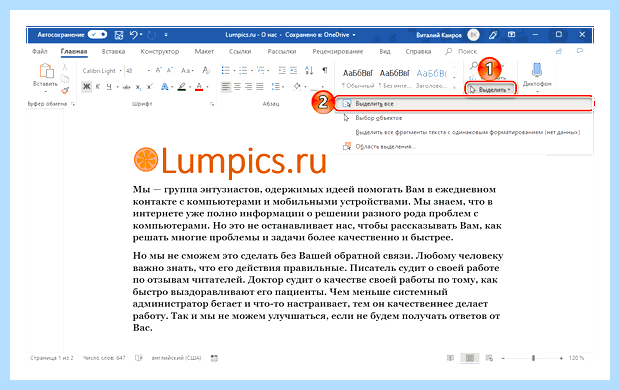Switch to Print Layout view in status bar

tap(470, 358)
